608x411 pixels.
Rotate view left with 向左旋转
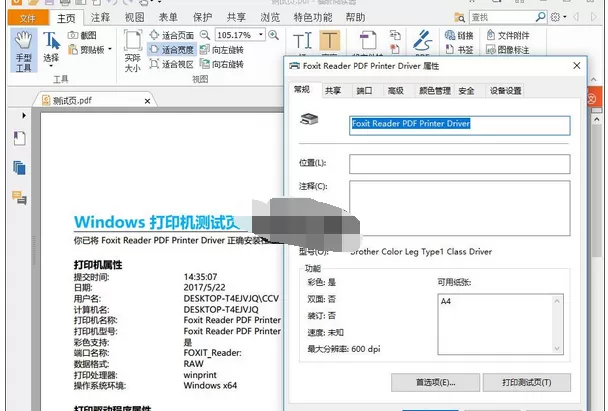pyautogui.click(x=222, y=50)
